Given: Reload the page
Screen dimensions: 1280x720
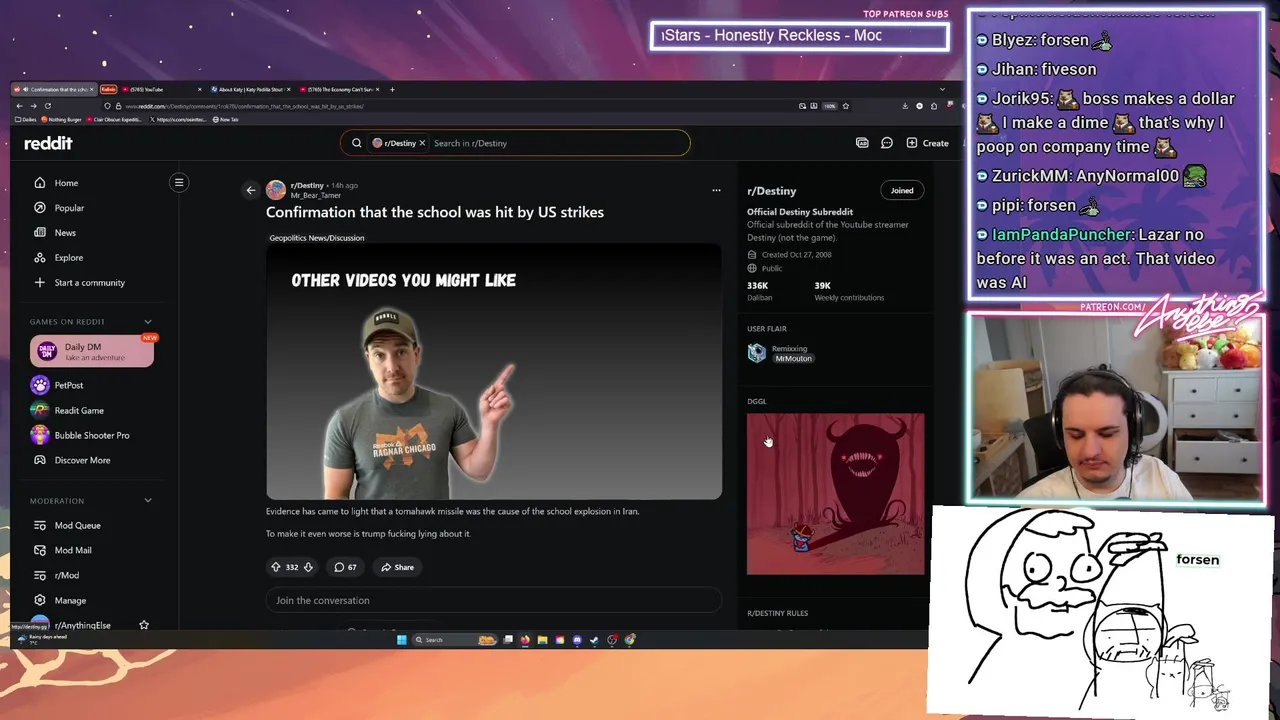Looking at the screenshot, I should [47, 106].
